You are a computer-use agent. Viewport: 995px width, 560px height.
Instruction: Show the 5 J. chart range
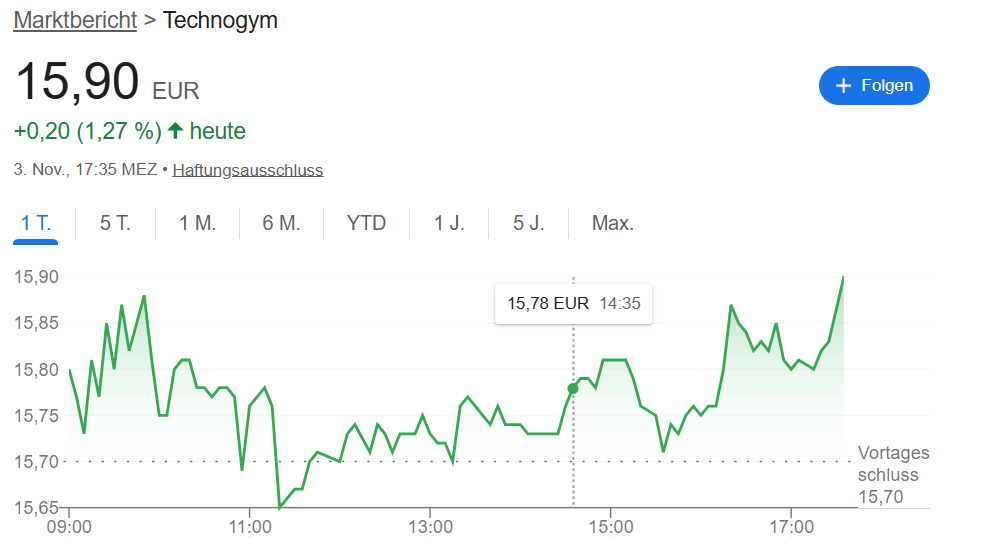click(528, 223)
